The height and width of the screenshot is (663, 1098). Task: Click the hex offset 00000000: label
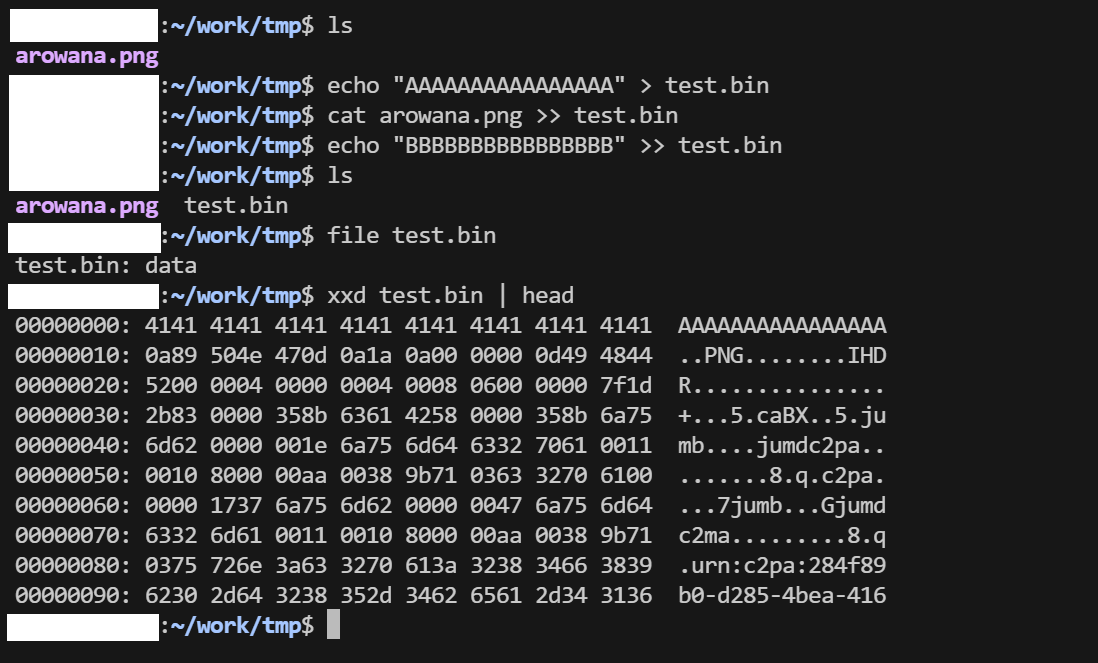(74, 326)
